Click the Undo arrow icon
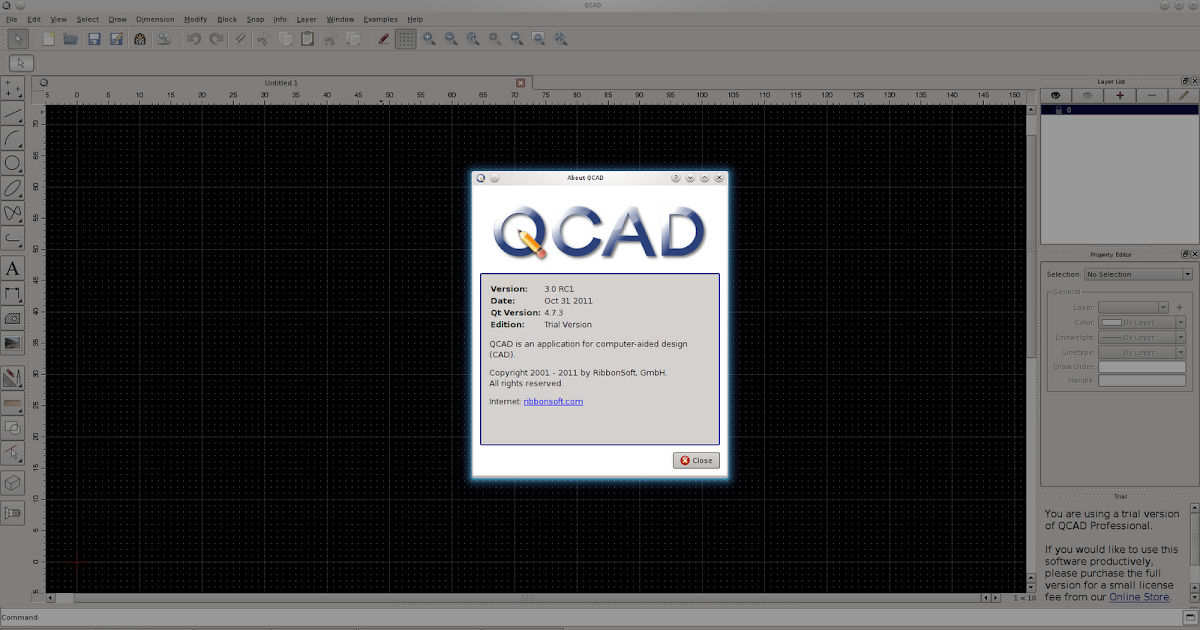Screen dimensions: 1200x630 [x=193, y=39]
